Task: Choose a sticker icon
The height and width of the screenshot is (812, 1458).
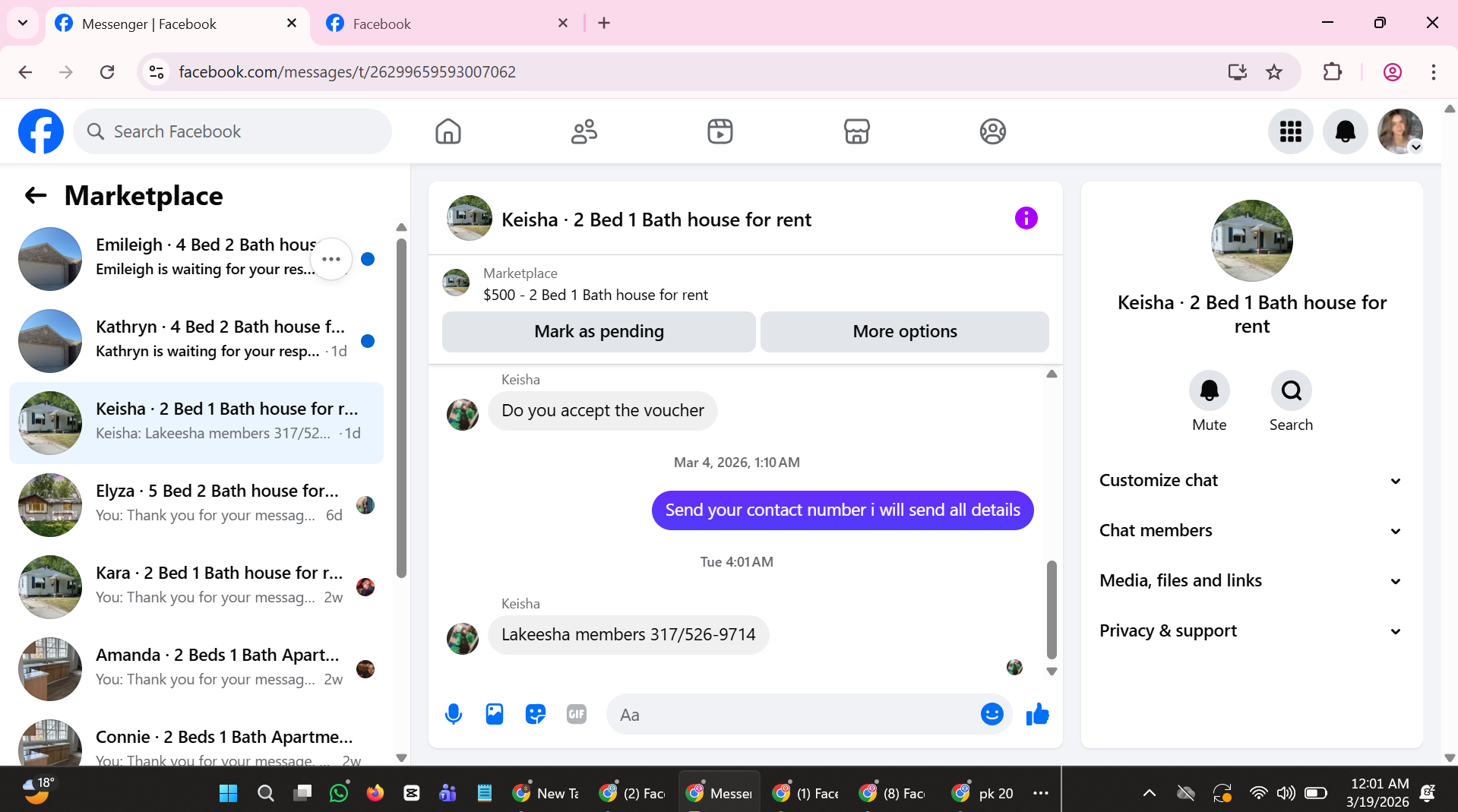Action: (536, 714)
